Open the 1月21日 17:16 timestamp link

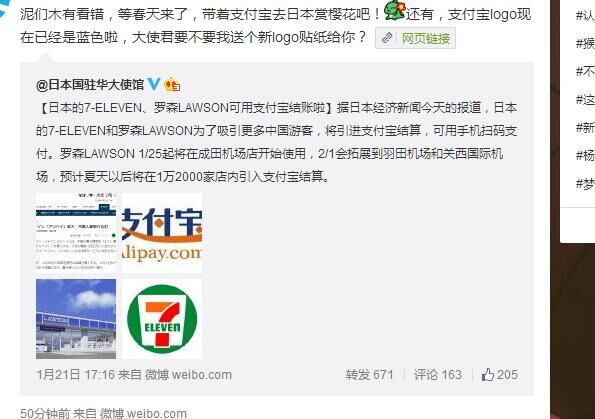point(75,375)
